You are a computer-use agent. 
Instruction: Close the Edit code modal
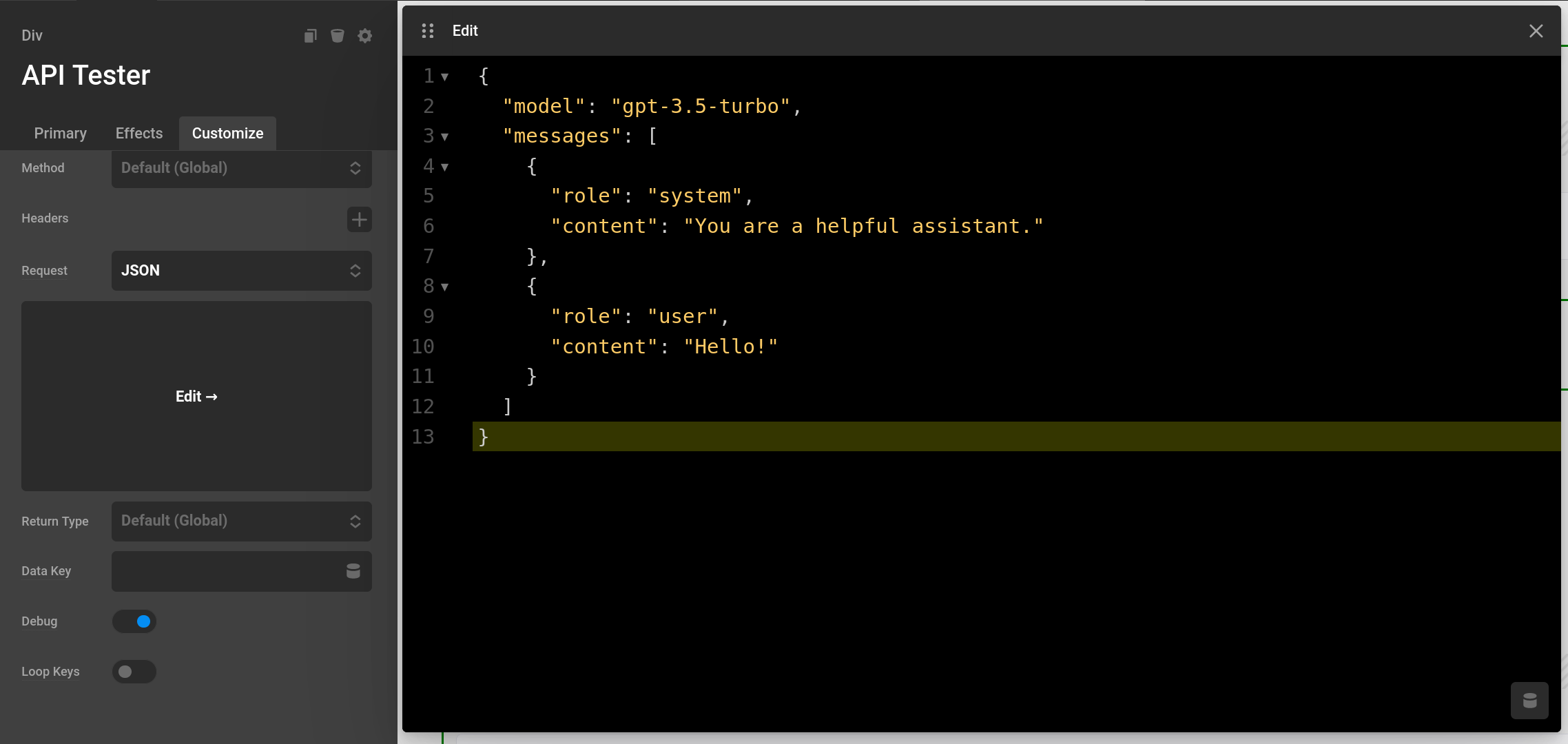point(1536,30)
